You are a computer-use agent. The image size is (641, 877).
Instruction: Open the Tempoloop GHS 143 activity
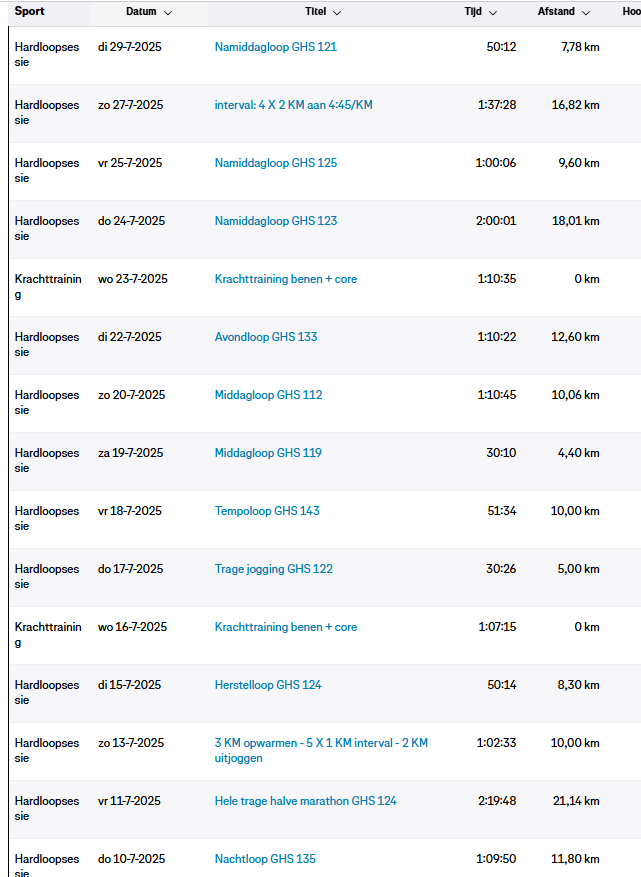(267, 511)
